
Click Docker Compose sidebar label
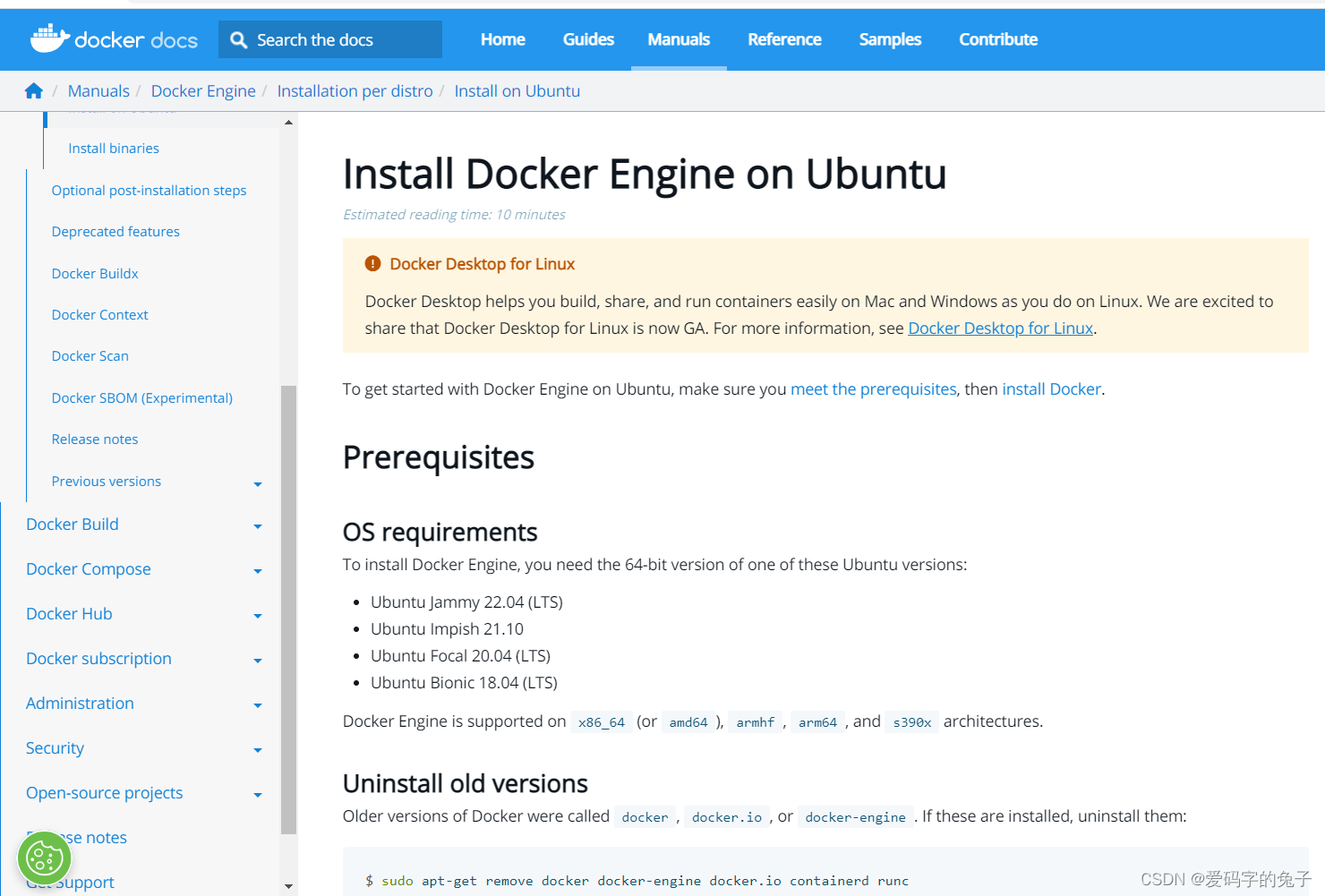[x=89, y=569]
